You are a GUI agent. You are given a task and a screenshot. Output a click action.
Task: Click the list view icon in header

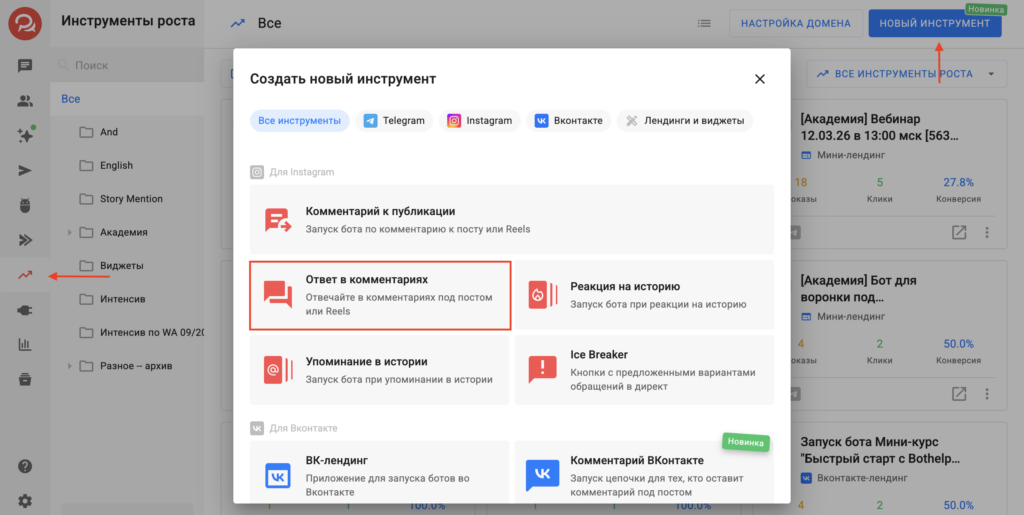(704, 23)
